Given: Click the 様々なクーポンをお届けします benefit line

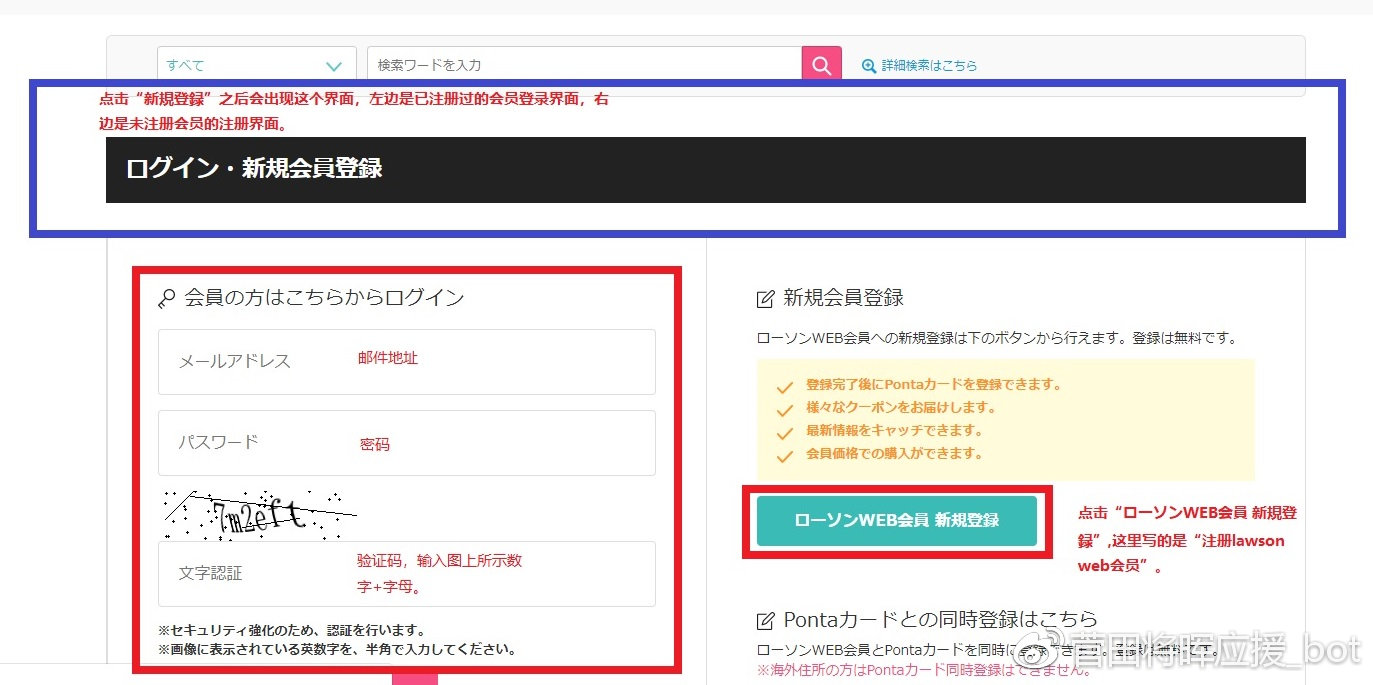Looking at the screenshot, I should pyautogui.click(x=900, y=407).
